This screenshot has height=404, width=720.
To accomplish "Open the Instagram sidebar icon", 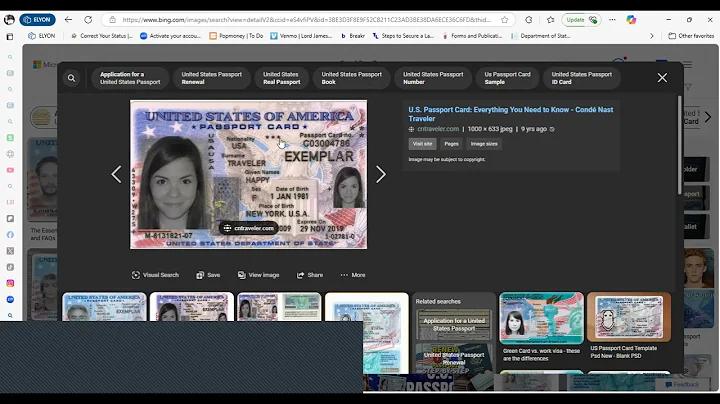I will (x=10, y=283).
